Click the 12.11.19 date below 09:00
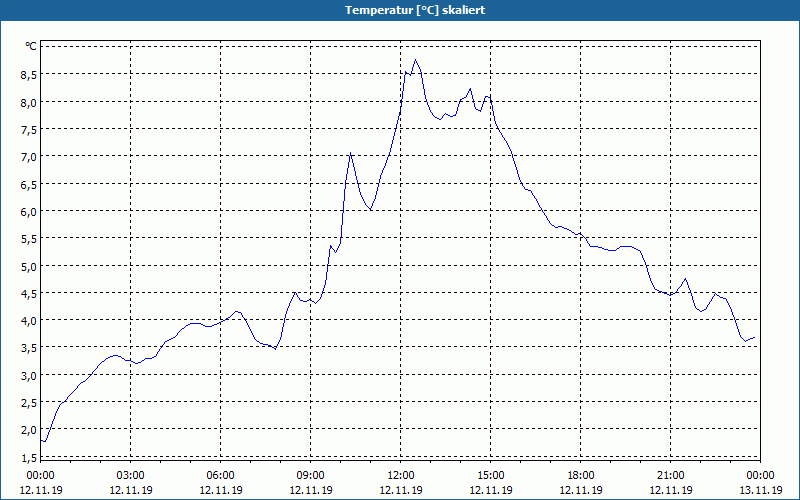 pos(311,490)
